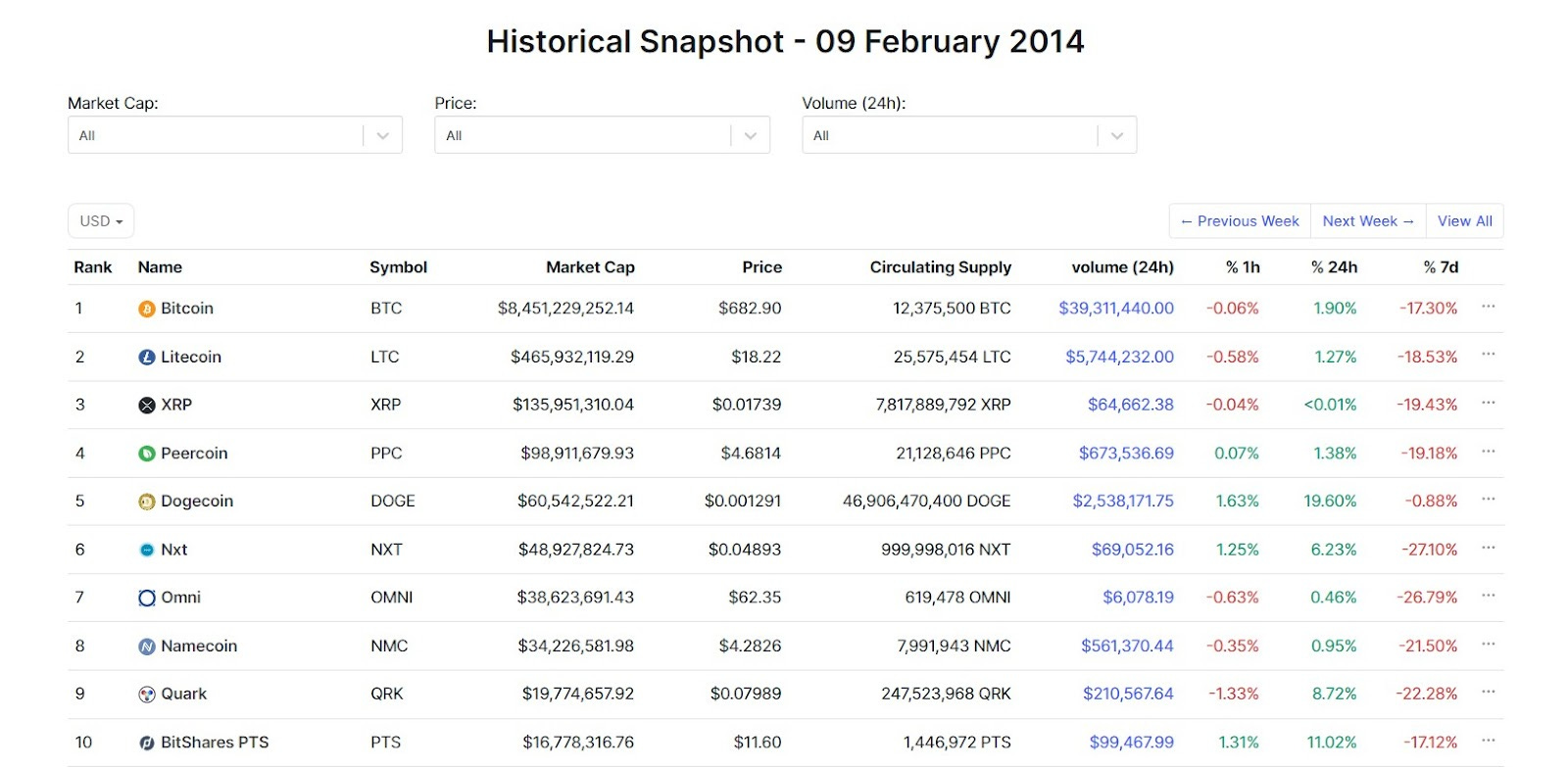Open the Litecoin name link
Image resolution: width=1568 pixels, height=767 pixels.
(191, 358)
